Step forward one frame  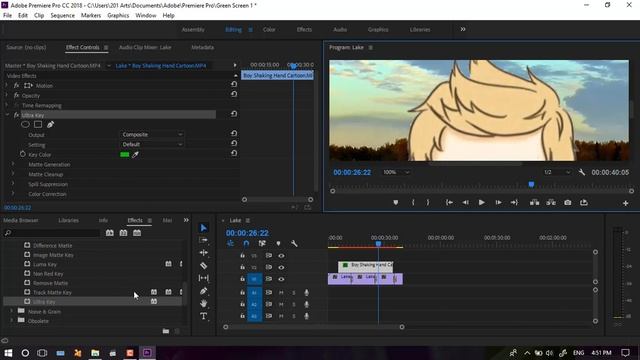pos(498,202)
